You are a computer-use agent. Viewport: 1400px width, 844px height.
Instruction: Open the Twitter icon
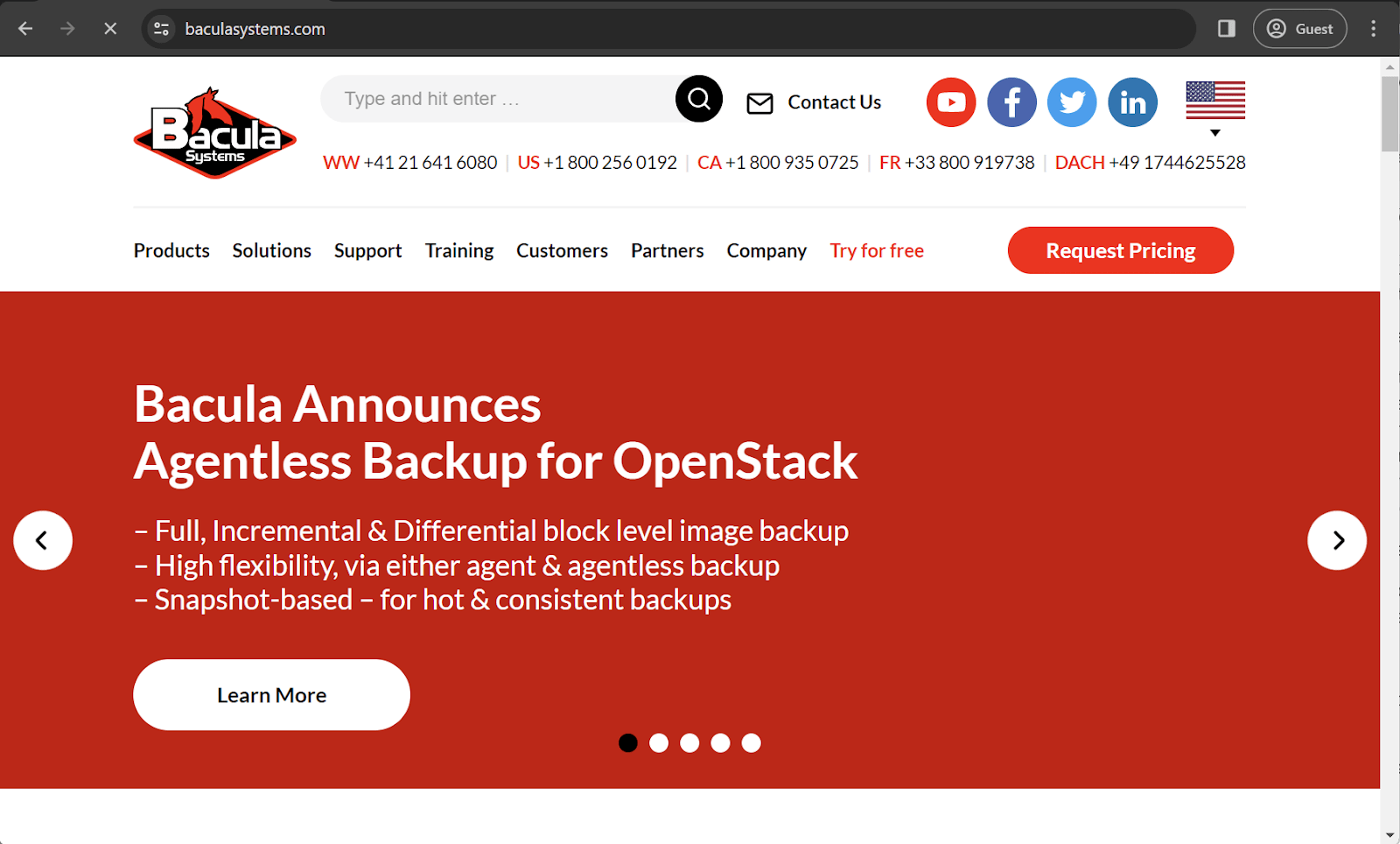tap(1071, 102)
